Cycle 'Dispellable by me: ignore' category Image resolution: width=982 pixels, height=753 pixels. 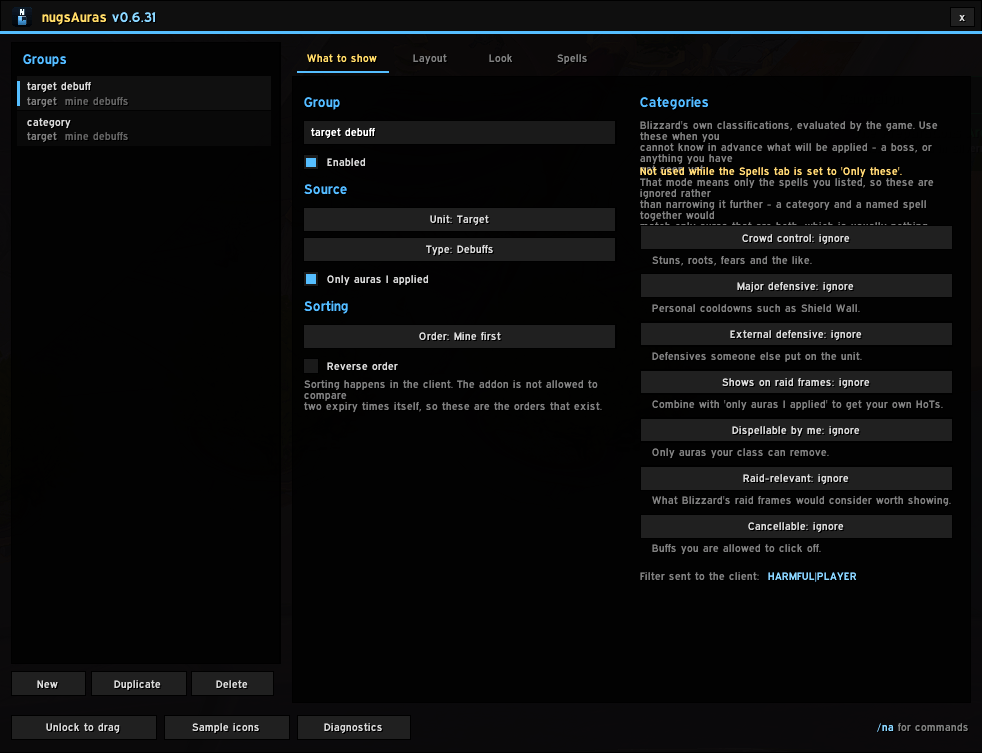tap(796, 430)
